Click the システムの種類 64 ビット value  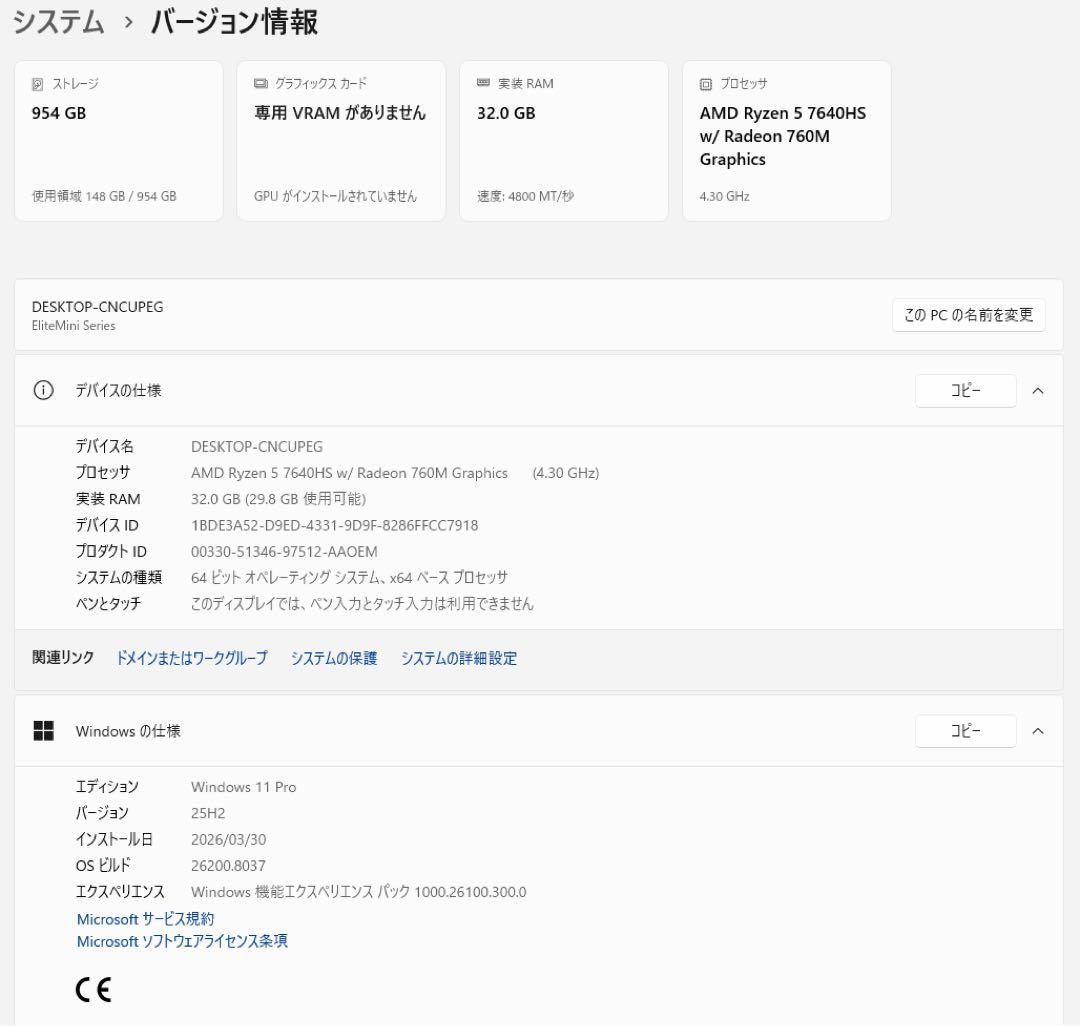click(x=349, y=577)
